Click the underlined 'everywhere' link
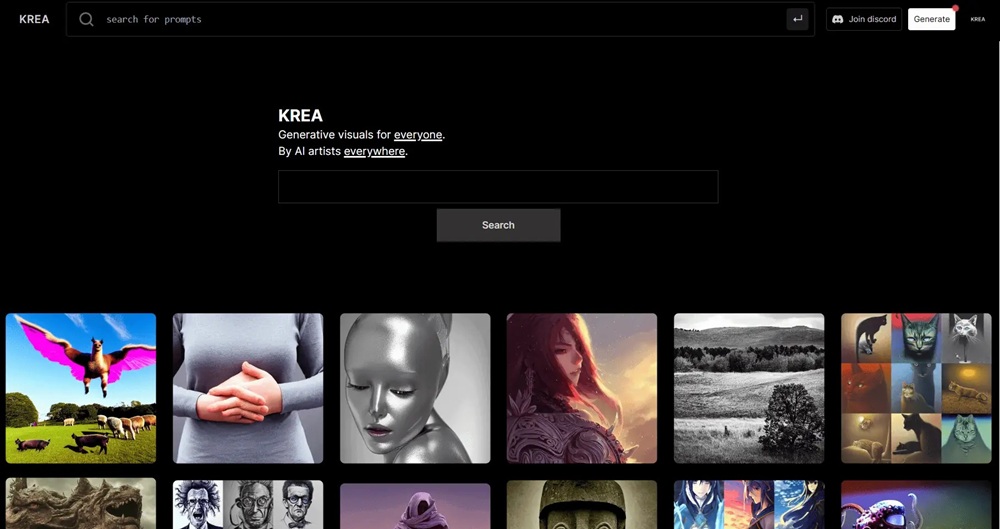This screenshot has width=1000, height=529. (x=374, y=151)
